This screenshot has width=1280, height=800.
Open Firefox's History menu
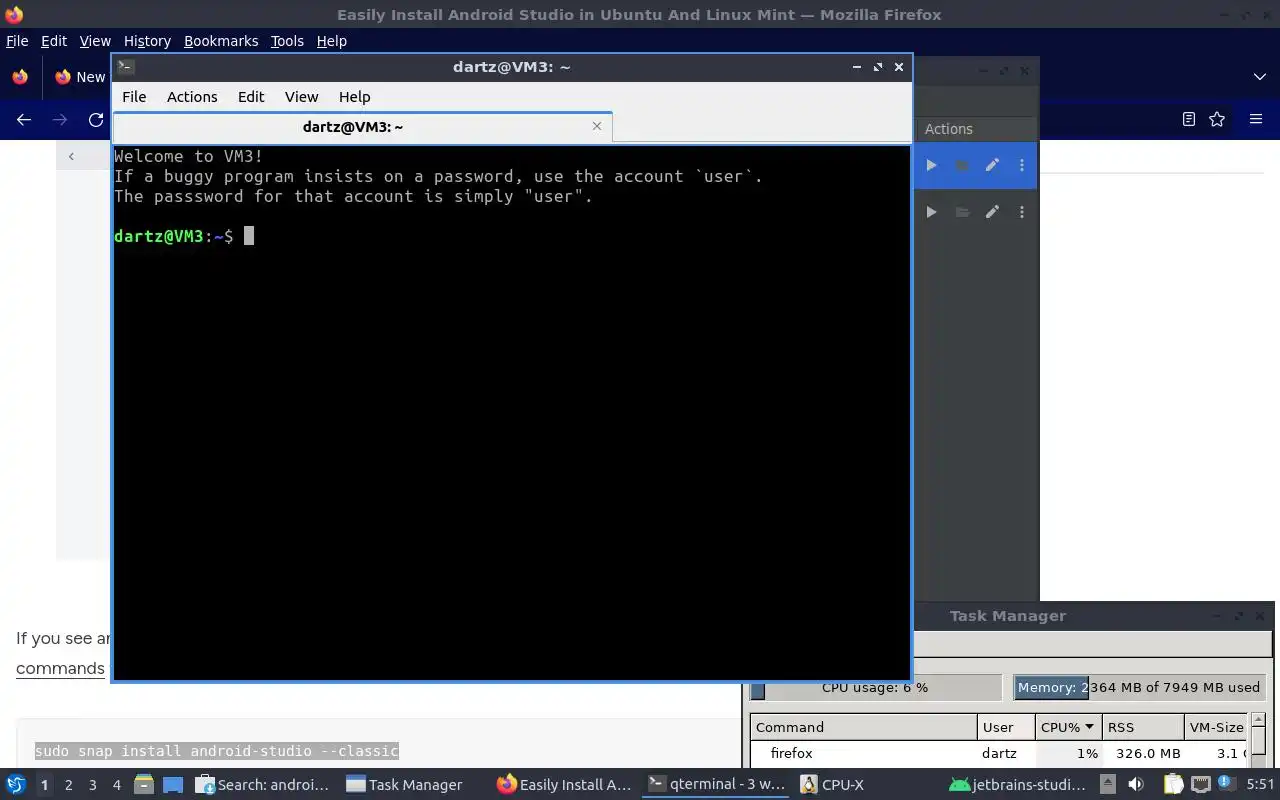[147, 41]
